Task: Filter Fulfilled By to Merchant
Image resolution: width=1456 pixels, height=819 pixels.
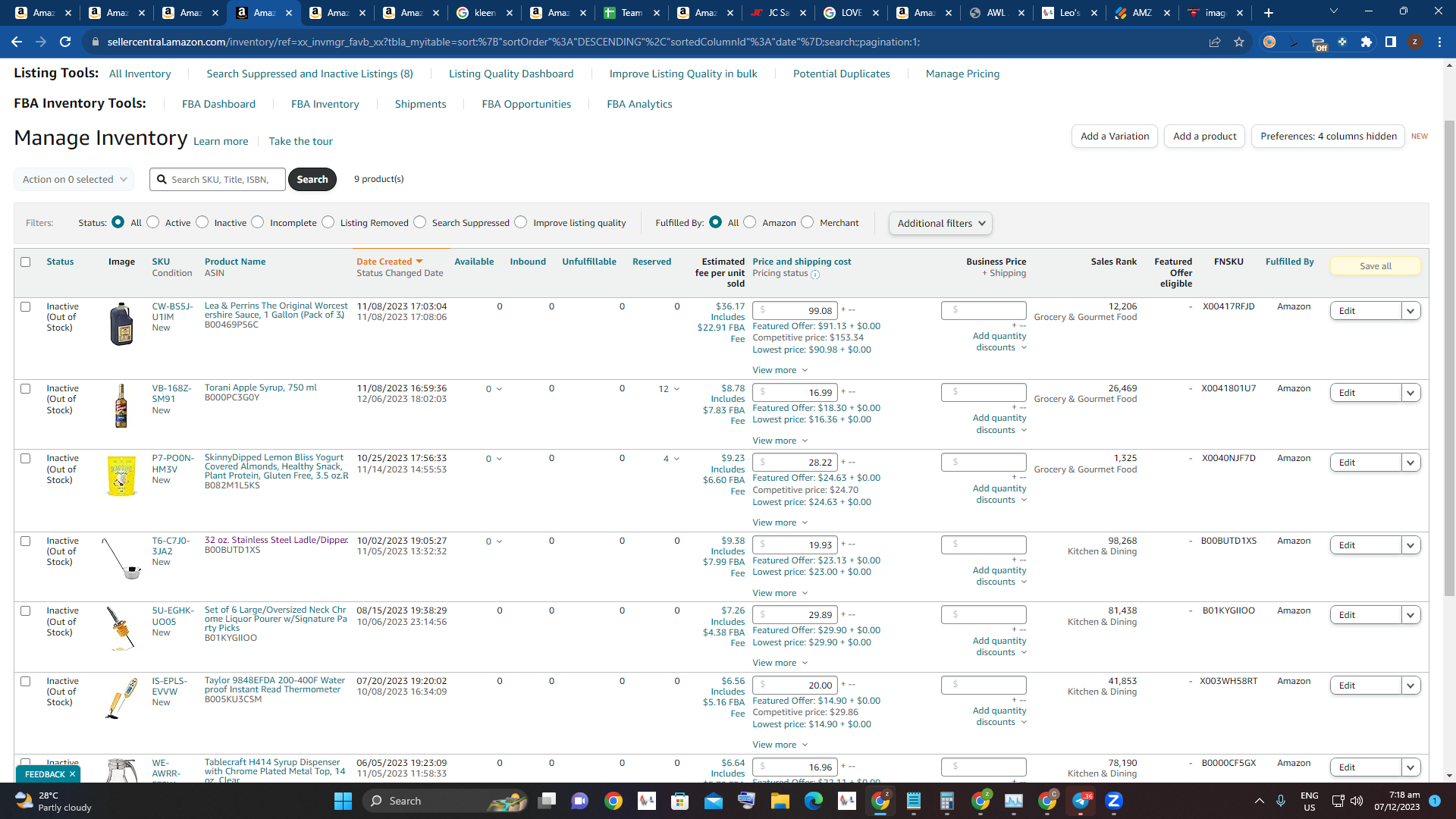Action: [x=808, y=222]
